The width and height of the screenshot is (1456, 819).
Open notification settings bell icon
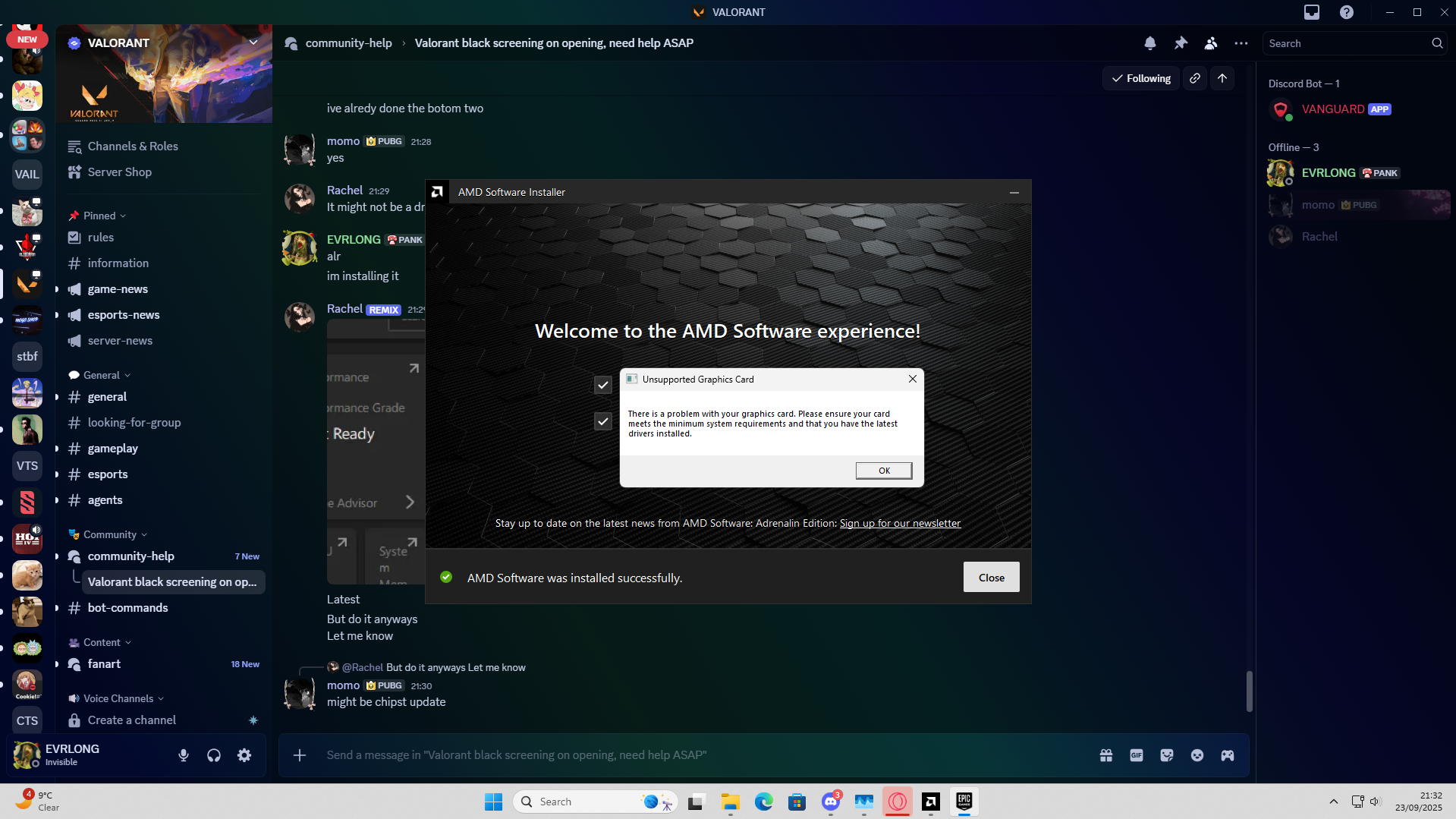click(1150, 43)
